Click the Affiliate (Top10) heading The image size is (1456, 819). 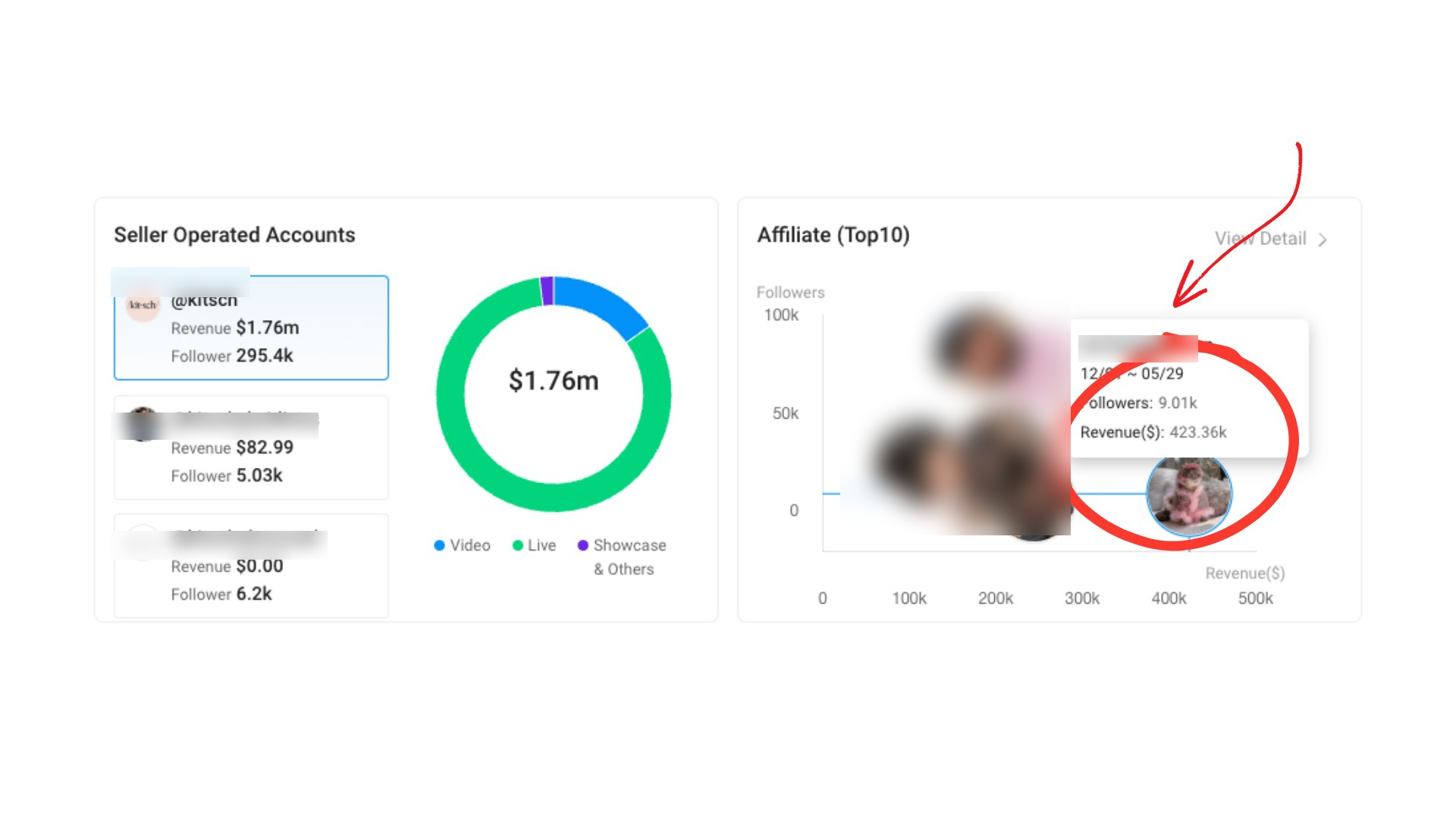pos(833,235)
